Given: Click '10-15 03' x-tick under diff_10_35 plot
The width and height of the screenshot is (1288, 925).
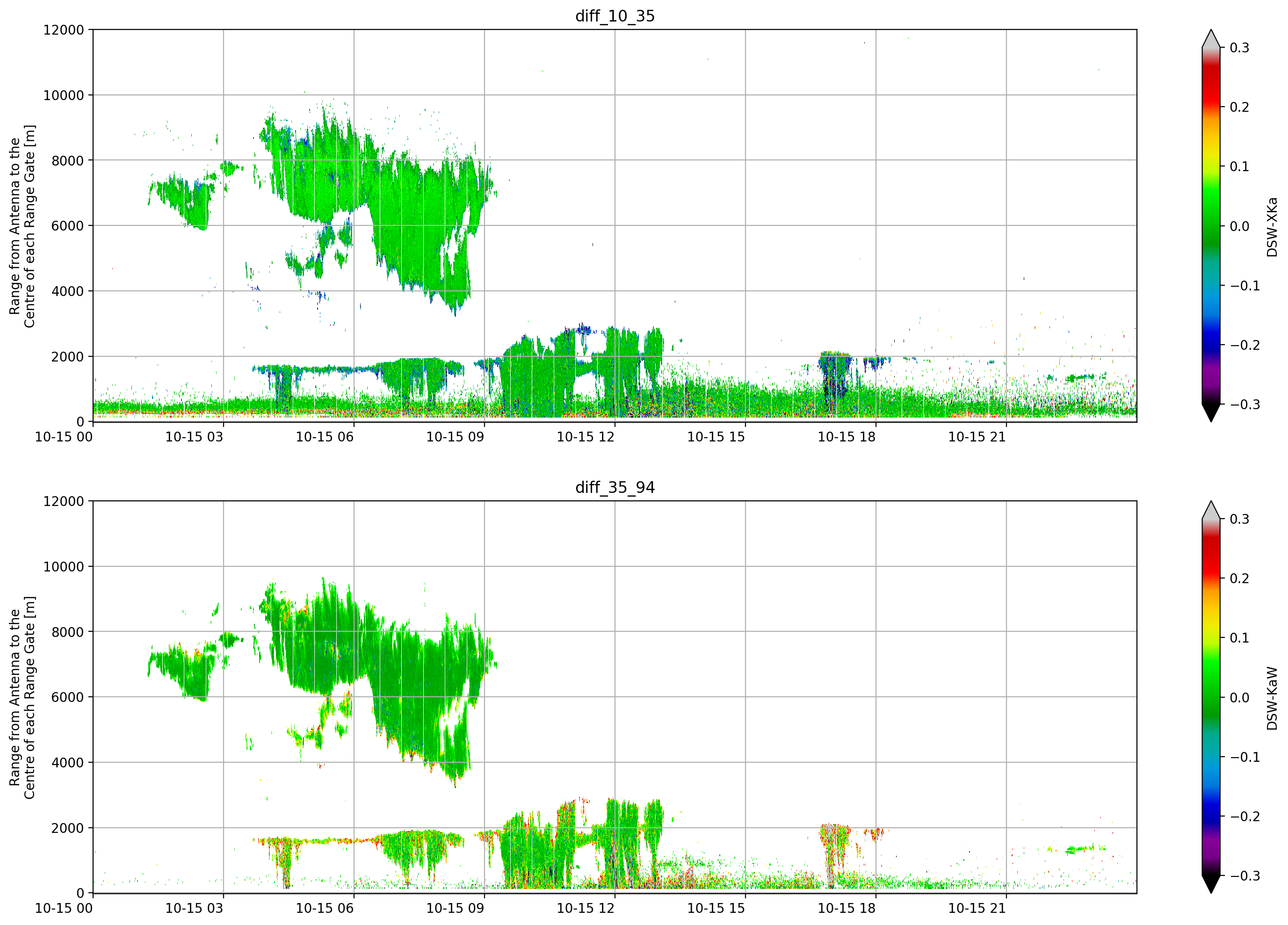Looking at the screenshot, I should (194, 437).
